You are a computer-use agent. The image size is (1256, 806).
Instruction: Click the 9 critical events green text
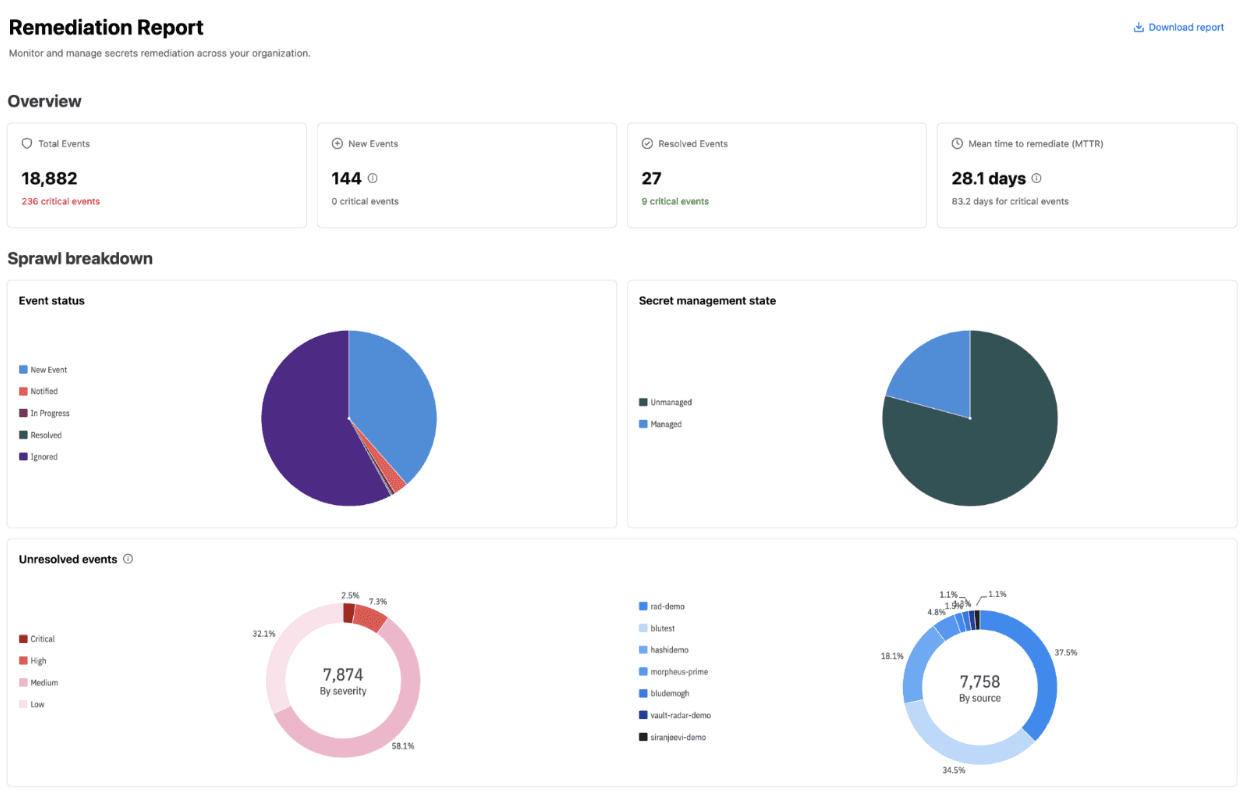coord(674,201)
